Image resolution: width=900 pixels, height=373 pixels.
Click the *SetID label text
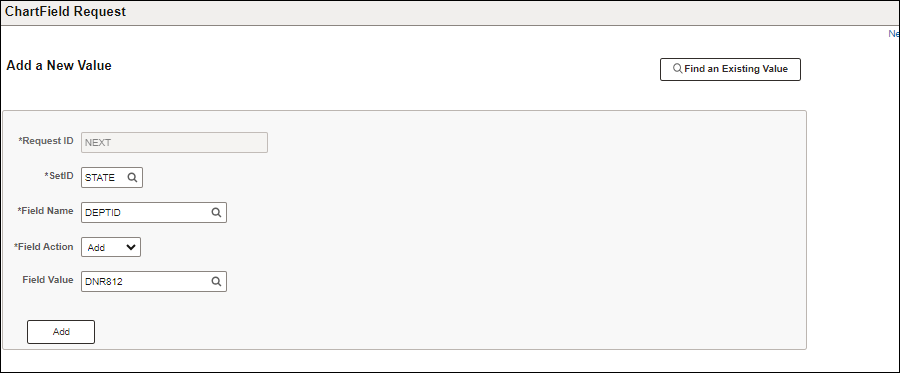click(x=59, y=176)
